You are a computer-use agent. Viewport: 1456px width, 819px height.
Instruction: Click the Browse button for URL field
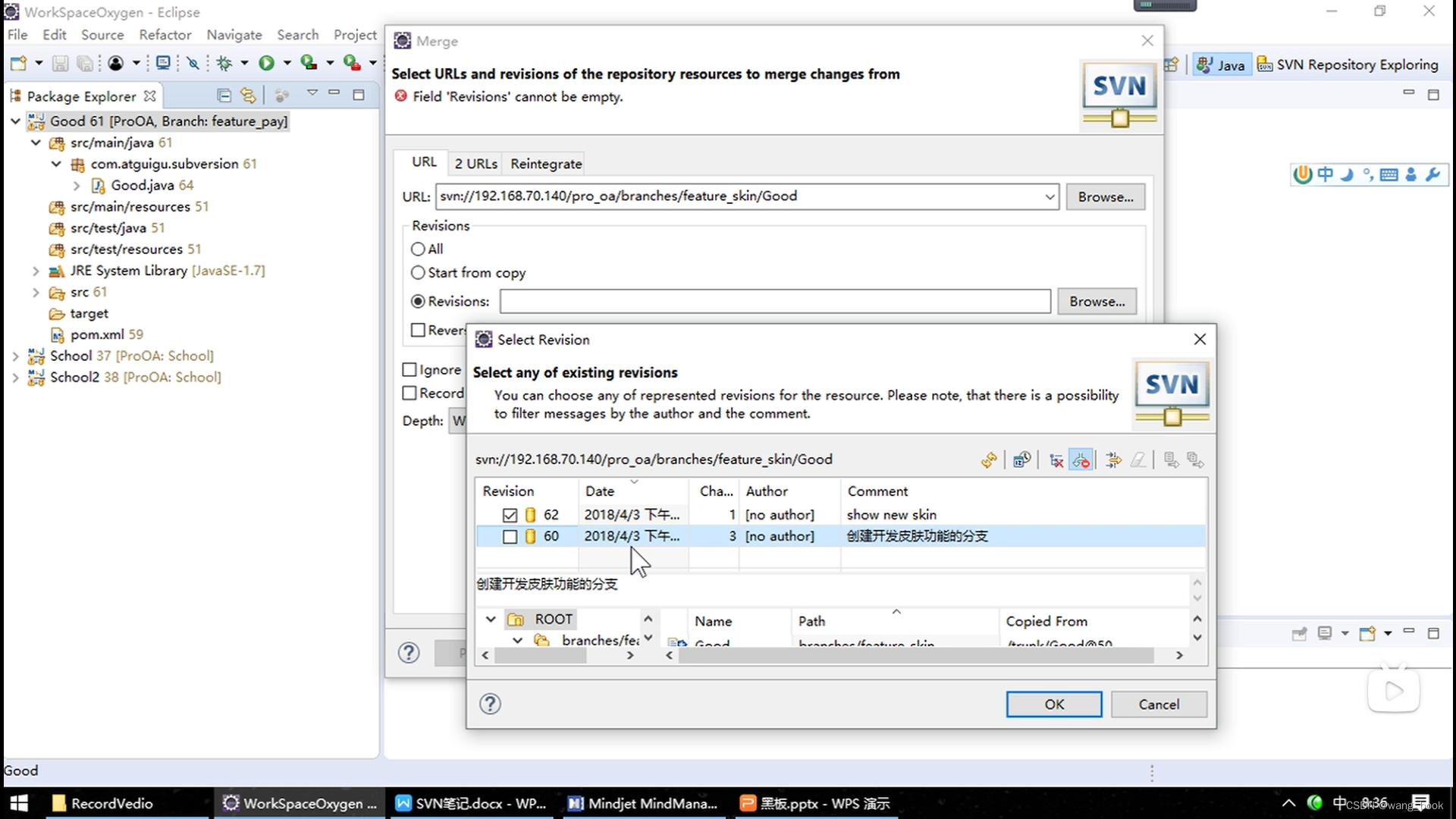(1105, 196)
